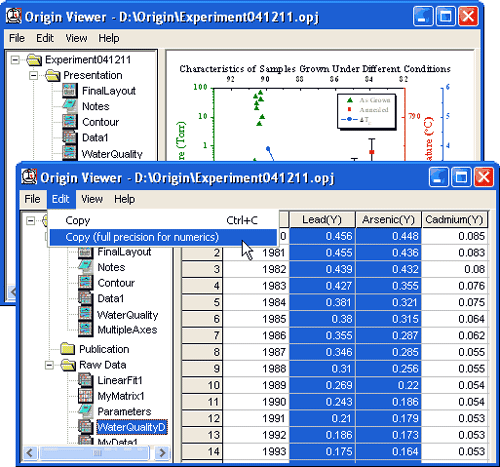The image size is (500, 467).
Task: Select Notes icon in back window tree
Action: [x=70, y=106]
